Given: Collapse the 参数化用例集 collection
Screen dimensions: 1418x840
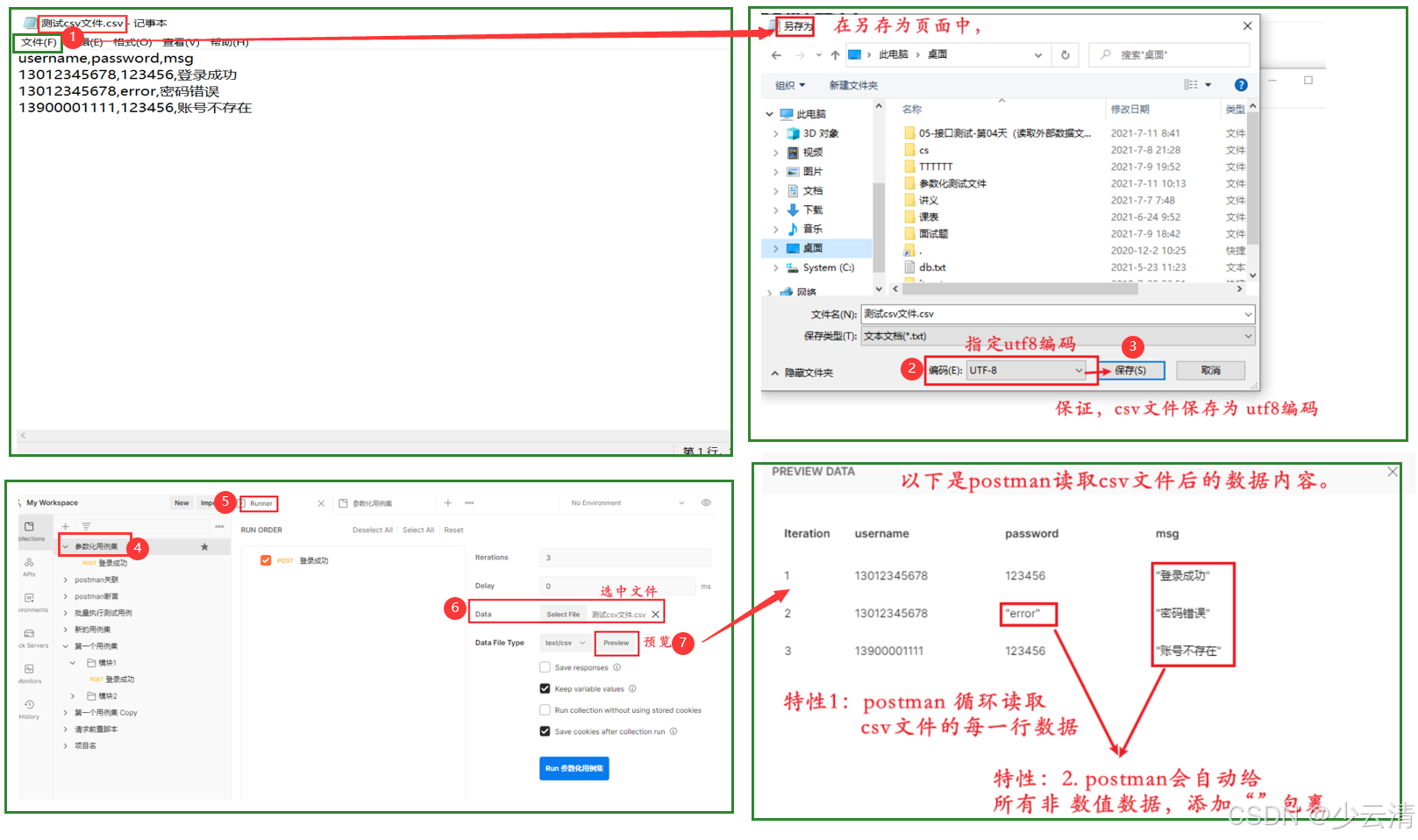Looking at the screenshot, I should pos(65,546).
